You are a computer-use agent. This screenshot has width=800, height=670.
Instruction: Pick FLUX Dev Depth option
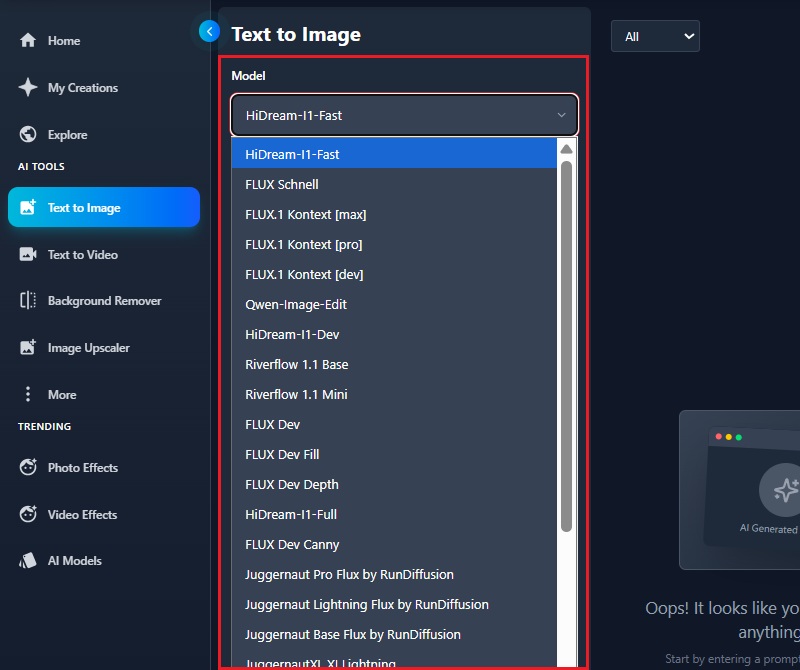tap(394, 485)
